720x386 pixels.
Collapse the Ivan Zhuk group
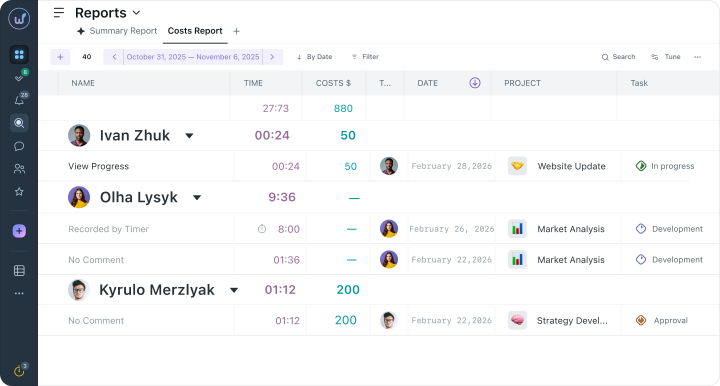point(189,136)
